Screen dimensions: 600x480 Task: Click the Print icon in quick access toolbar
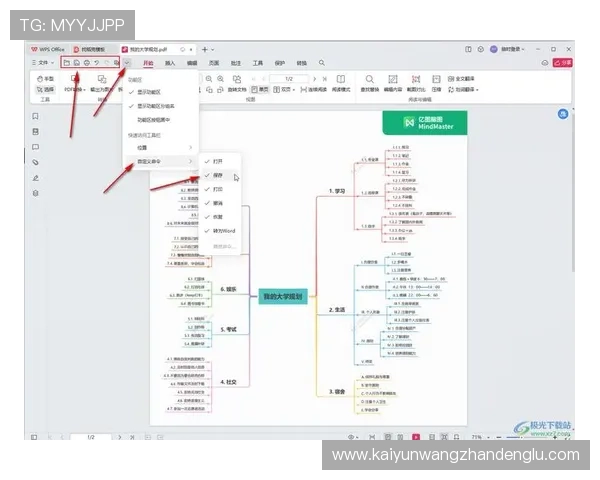coord(87,63)
